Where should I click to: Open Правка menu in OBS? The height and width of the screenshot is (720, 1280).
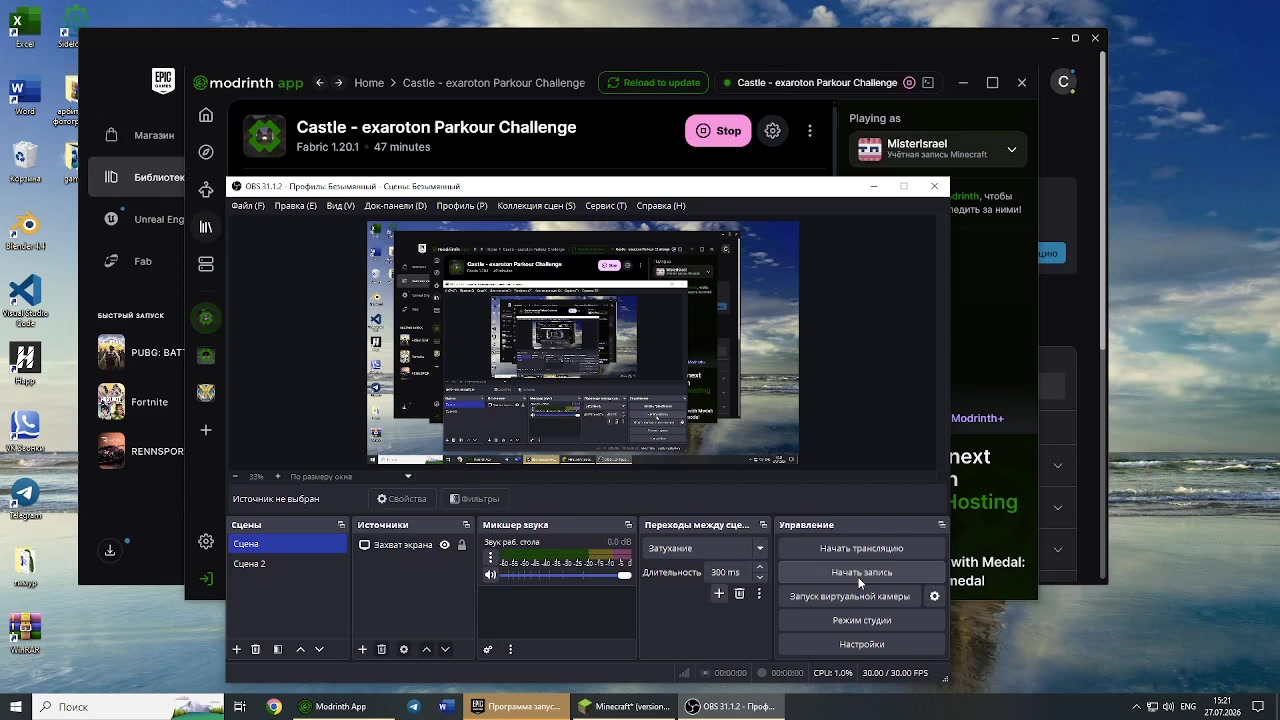(296, 206)
